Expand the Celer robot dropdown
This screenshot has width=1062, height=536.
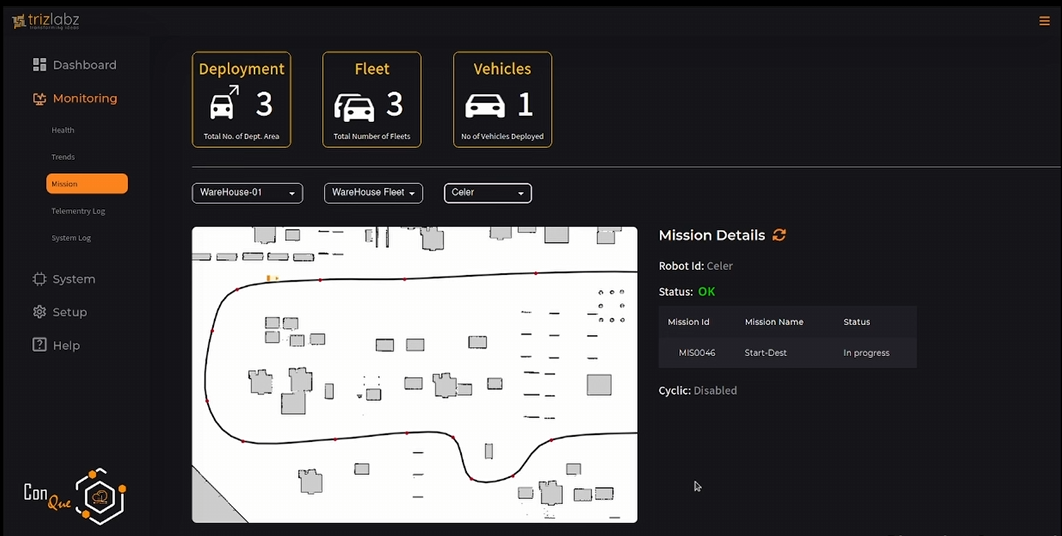tap(487, 193)
